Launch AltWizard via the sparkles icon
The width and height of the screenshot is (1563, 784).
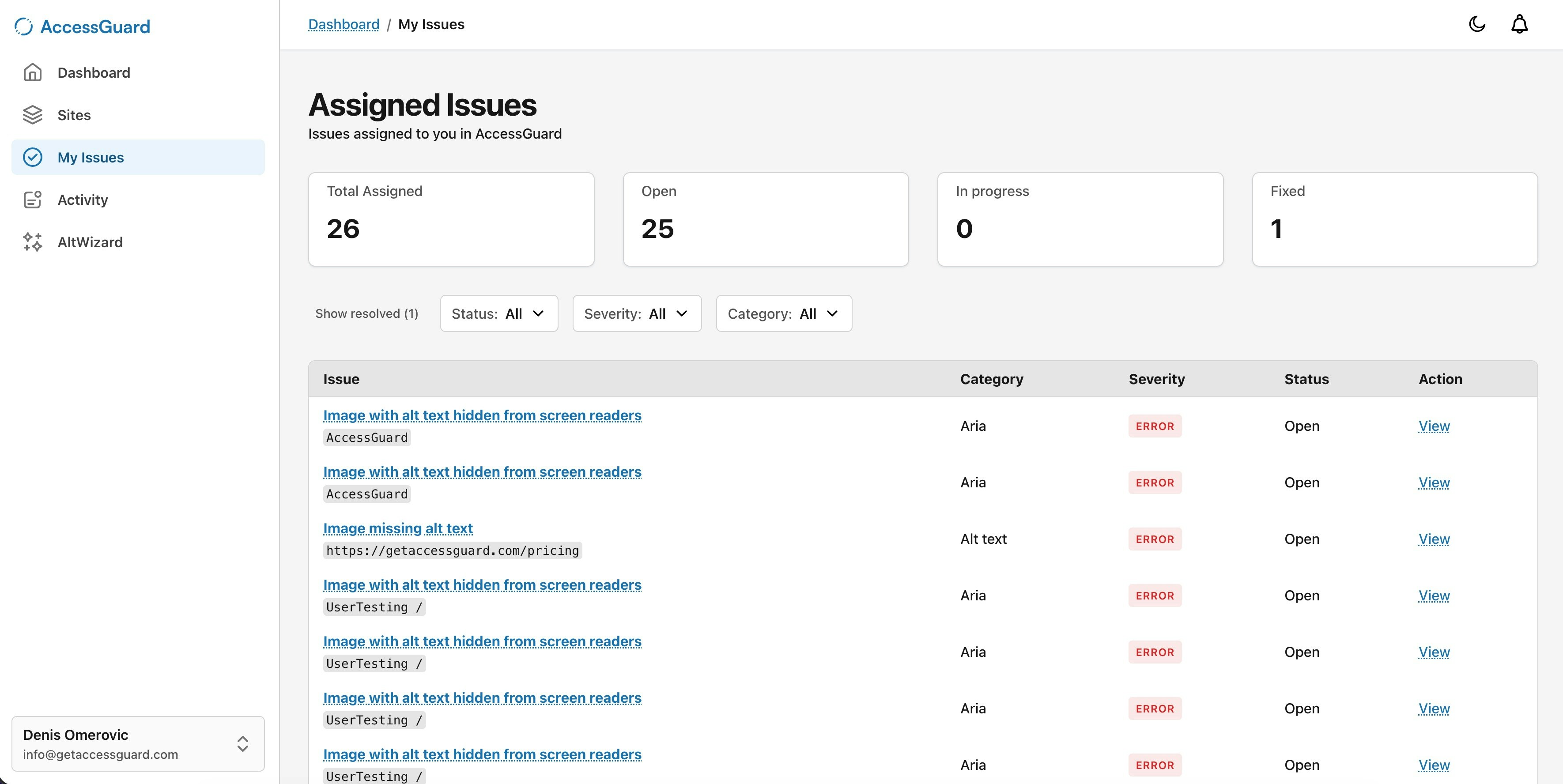coord(33,242)
